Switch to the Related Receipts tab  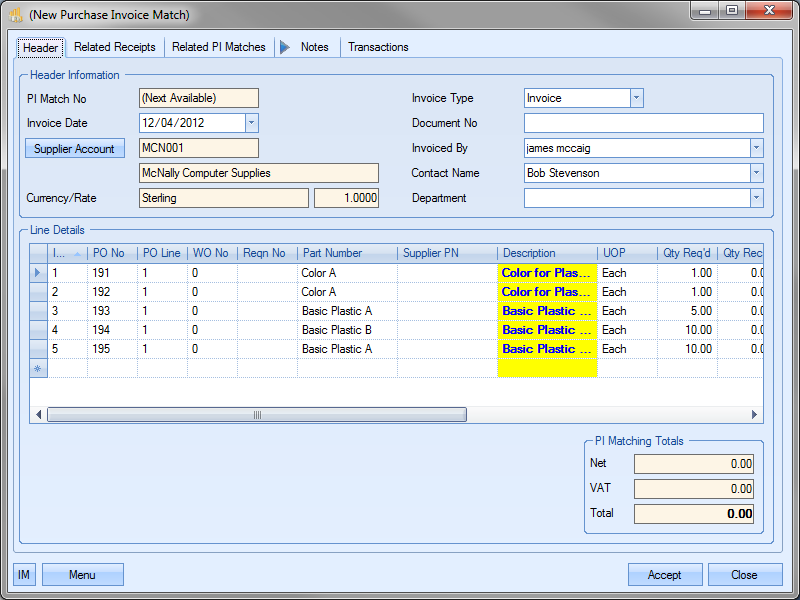click(115, 47)
